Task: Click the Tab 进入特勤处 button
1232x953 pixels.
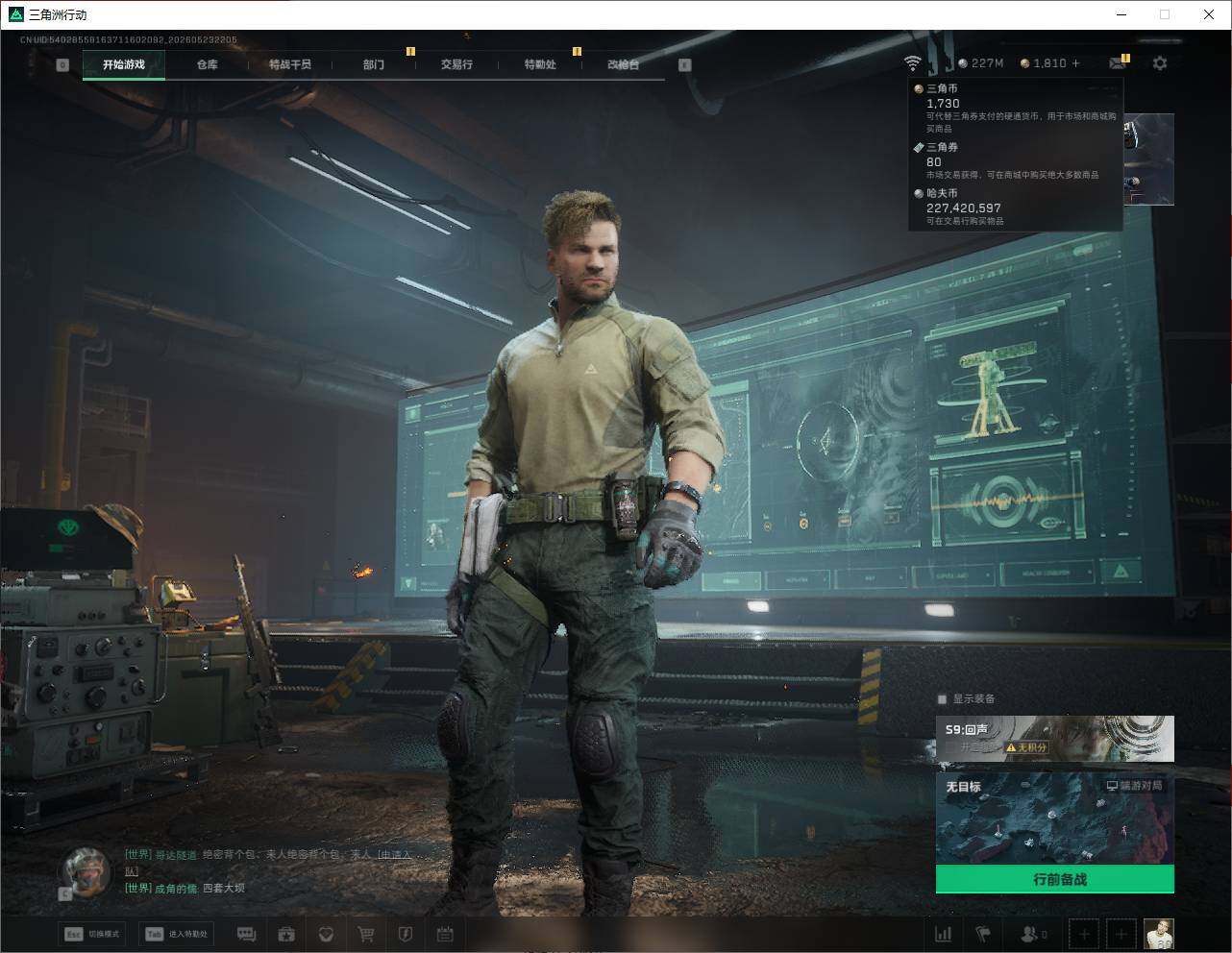Action: point(176,934)
